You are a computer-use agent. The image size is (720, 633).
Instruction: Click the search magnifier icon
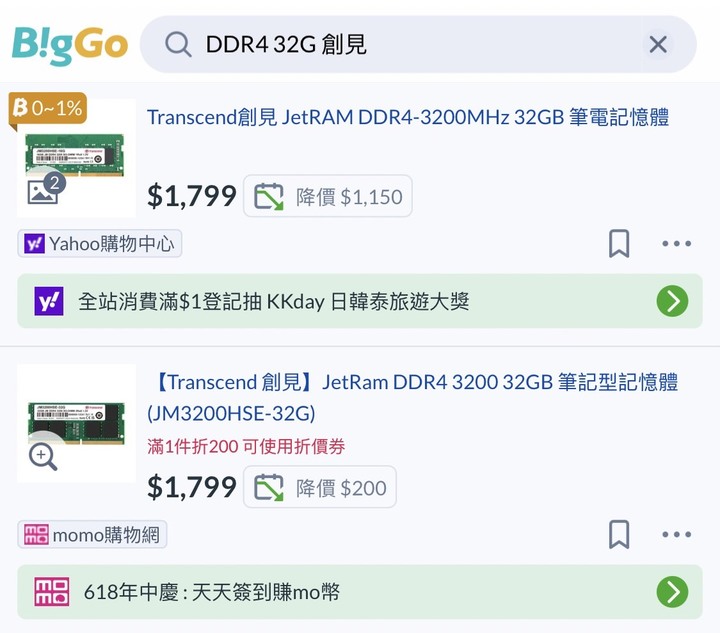(178, 45)
